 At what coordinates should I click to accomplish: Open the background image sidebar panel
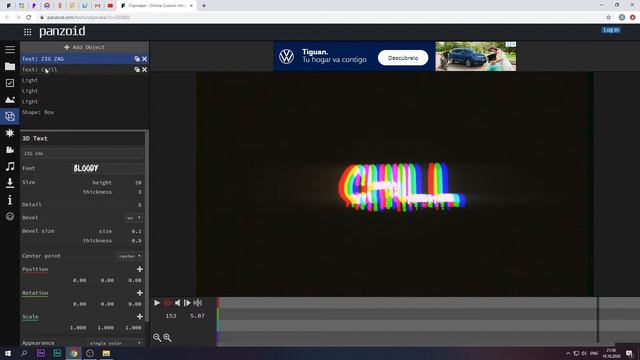[10, 100]
